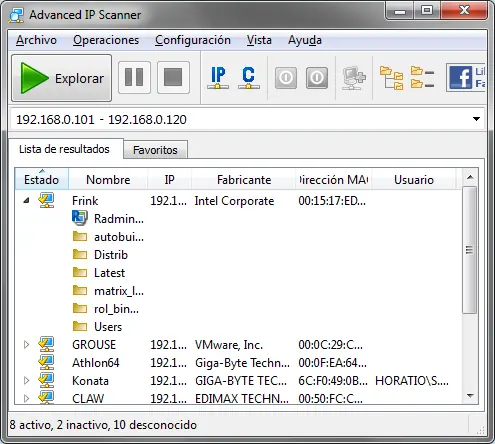Click the autobui... folder icon
The height and width of the screenshot is (444, 495).
click(x=80, y=236)
